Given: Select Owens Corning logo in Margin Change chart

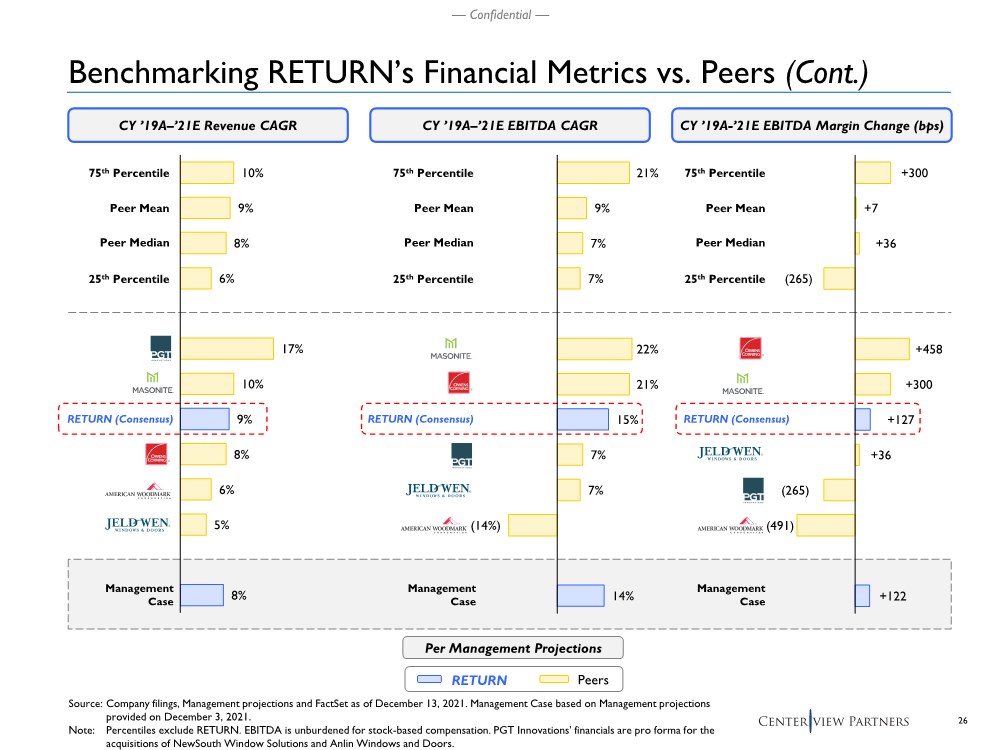Looking at the screenshot, I should 752,348.
